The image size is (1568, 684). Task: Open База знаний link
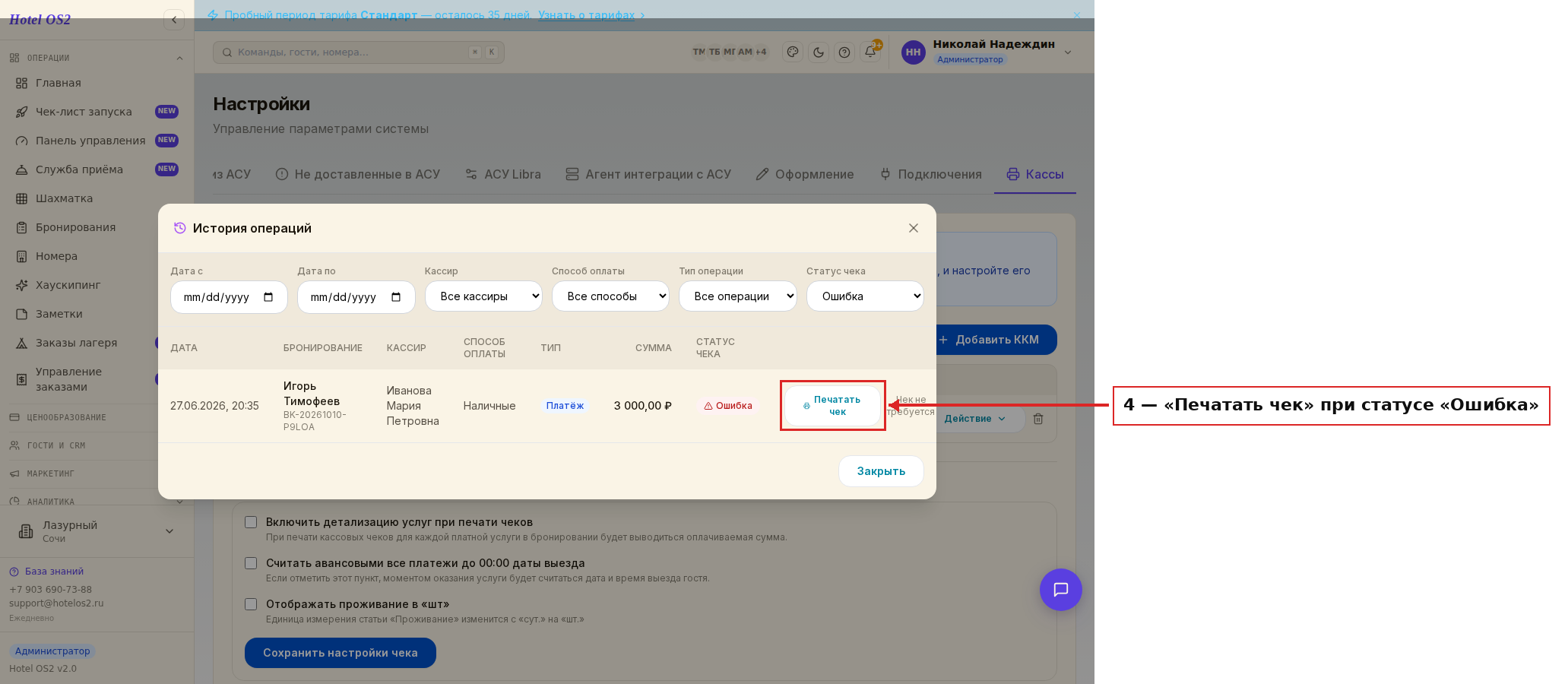click(54, 572)
